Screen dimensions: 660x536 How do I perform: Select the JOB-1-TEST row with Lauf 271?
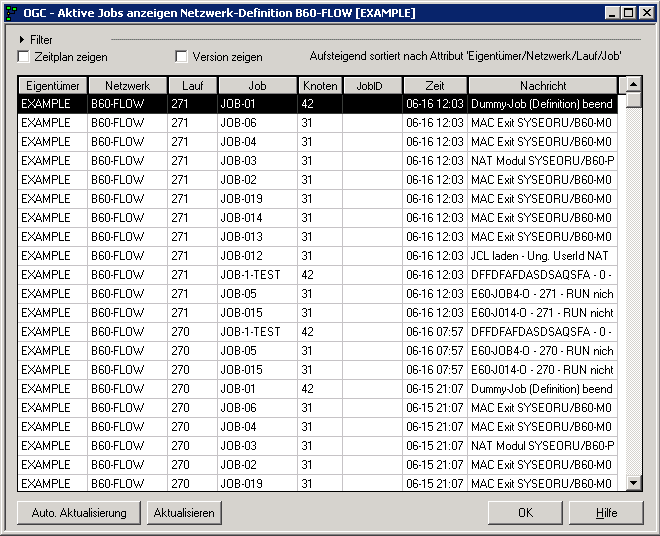pyautogui.click(x=250, y=275)
